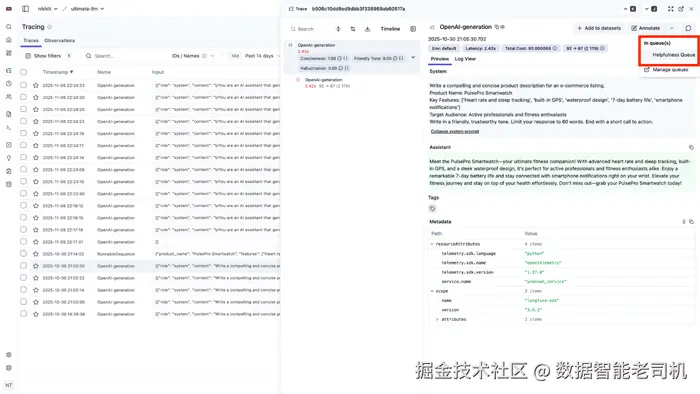700x394 pixels.
Task: Copy the OpenAI-generation observation ID icon
Action: click(x=496, y=27)
